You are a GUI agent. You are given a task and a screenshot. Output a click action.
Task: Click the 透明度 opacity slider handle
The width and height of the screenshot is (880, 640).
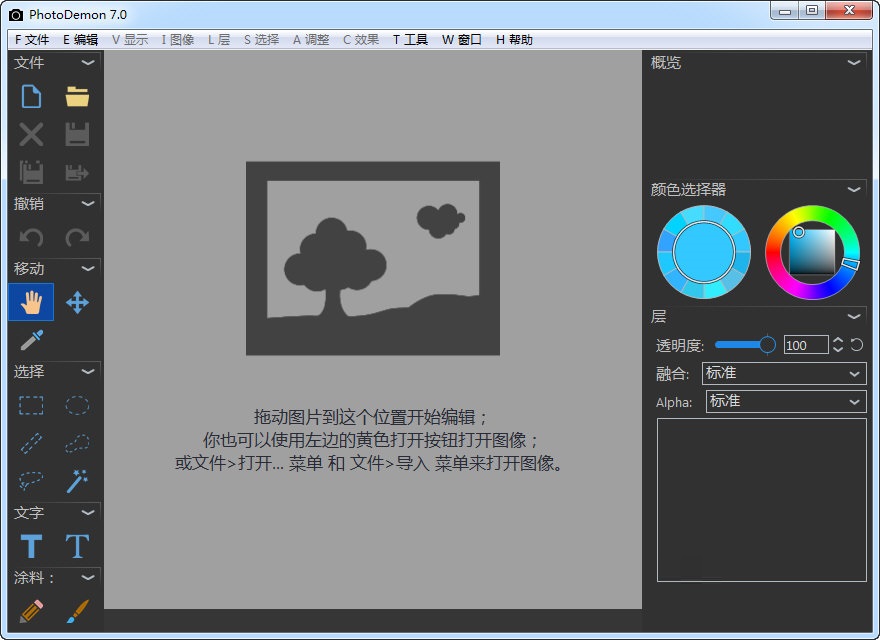tap(767, 345)
